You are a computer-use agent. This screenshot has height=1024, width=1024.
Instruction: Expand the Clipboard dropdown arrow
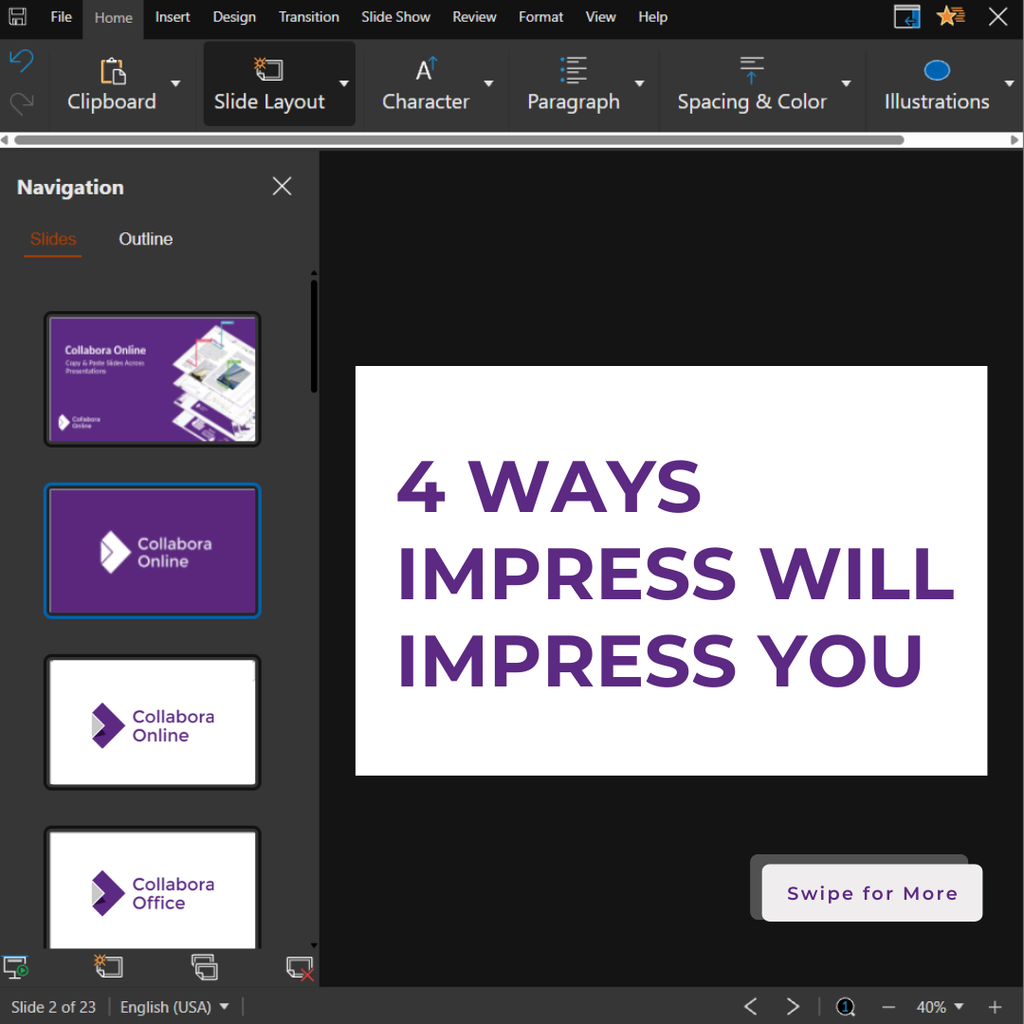click(x=176, y=84)
